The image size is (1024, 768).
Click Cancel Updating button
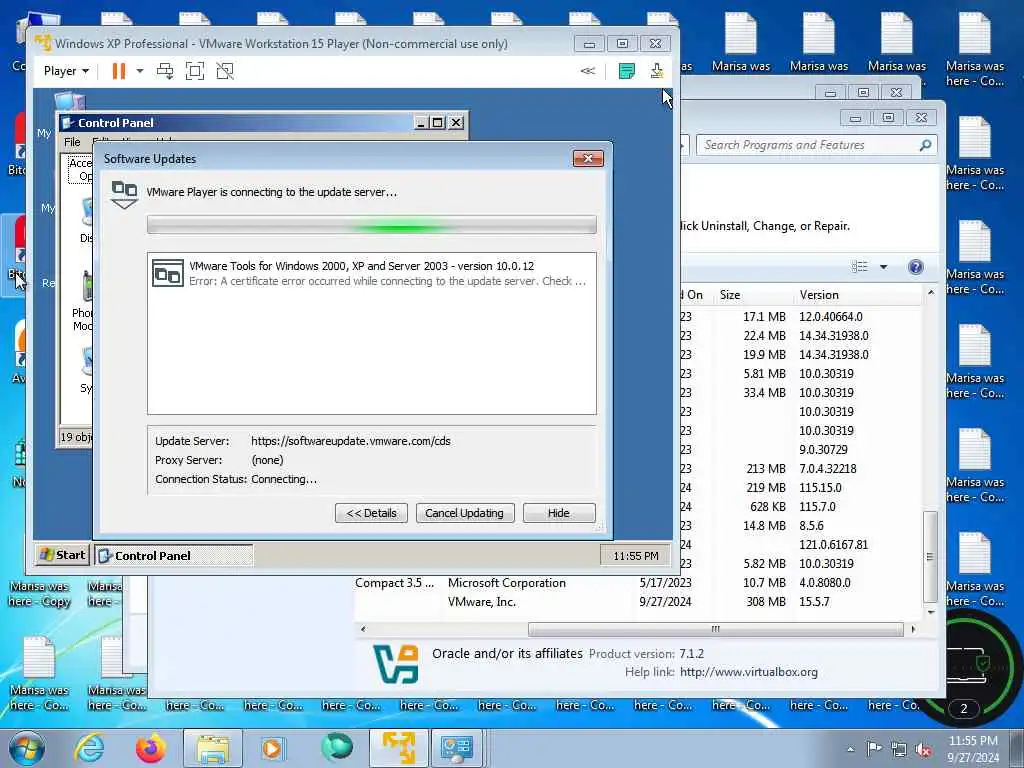[464, 513]
